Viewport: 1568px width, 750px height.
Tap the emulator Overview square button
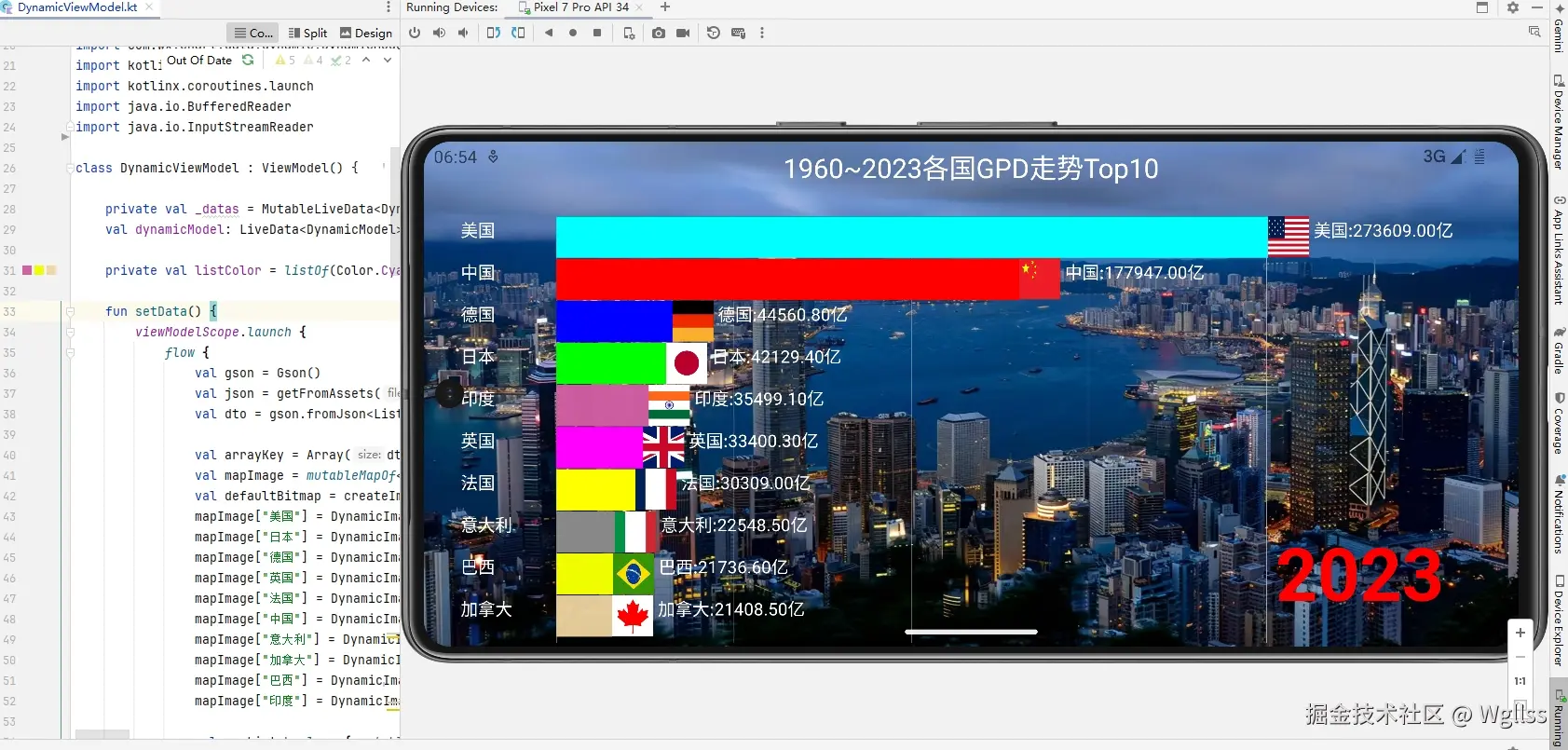pyautogui.click(x=597, y=33)
